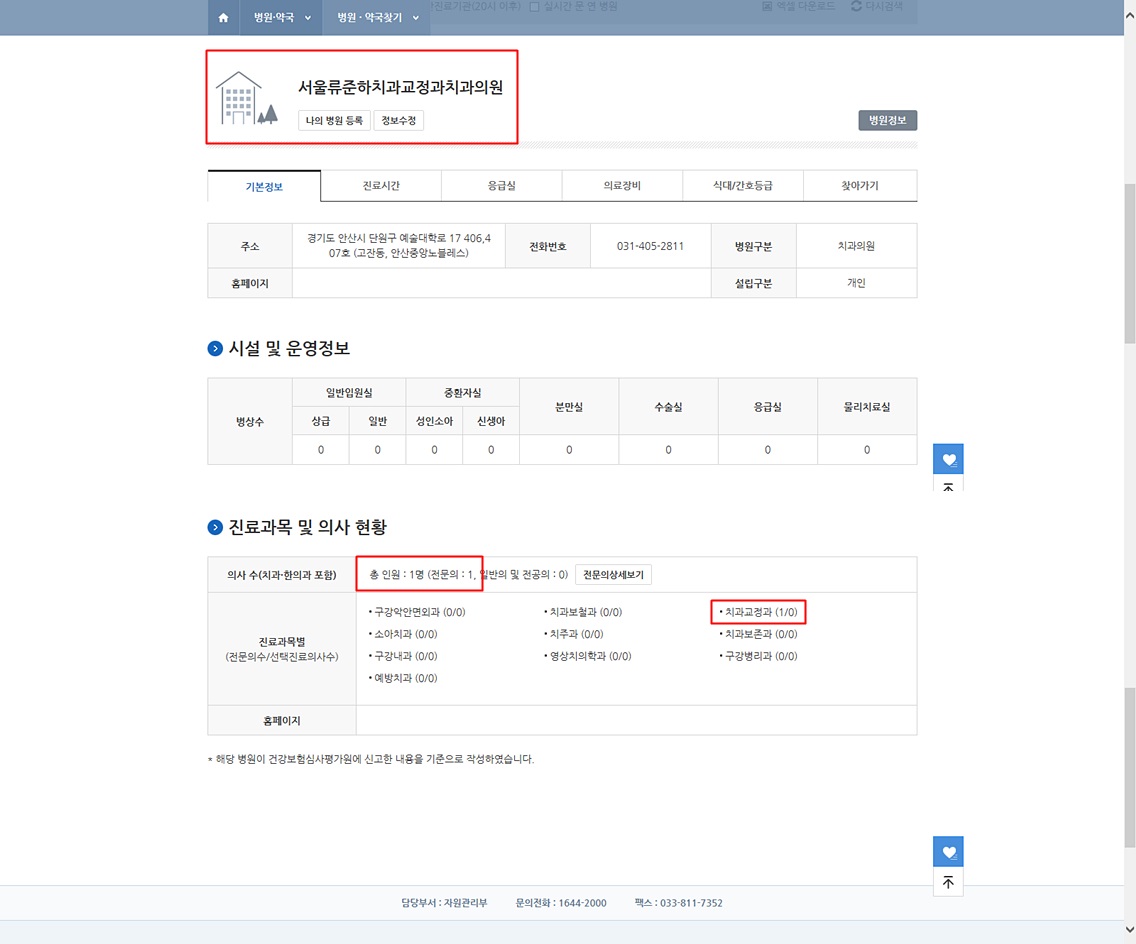The width and height of the screenshot is (1136, 944).
Task: Click the home icon in navigation bar
Action: tap(223, 18)
